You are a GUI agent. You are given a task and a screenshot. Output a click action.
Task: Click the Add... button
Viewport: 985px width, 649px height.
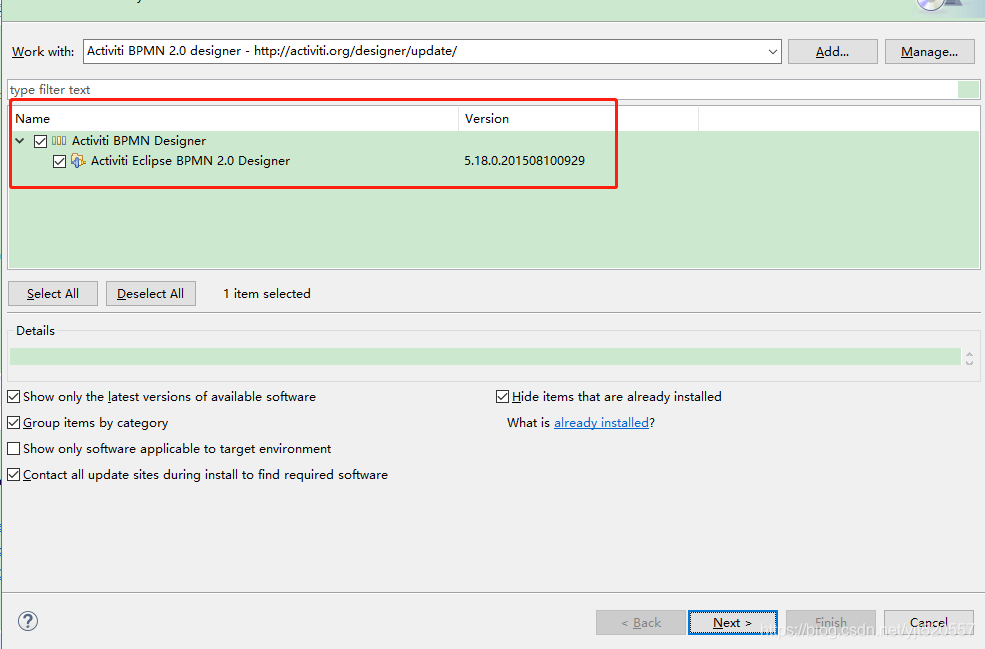pos(832,52)
